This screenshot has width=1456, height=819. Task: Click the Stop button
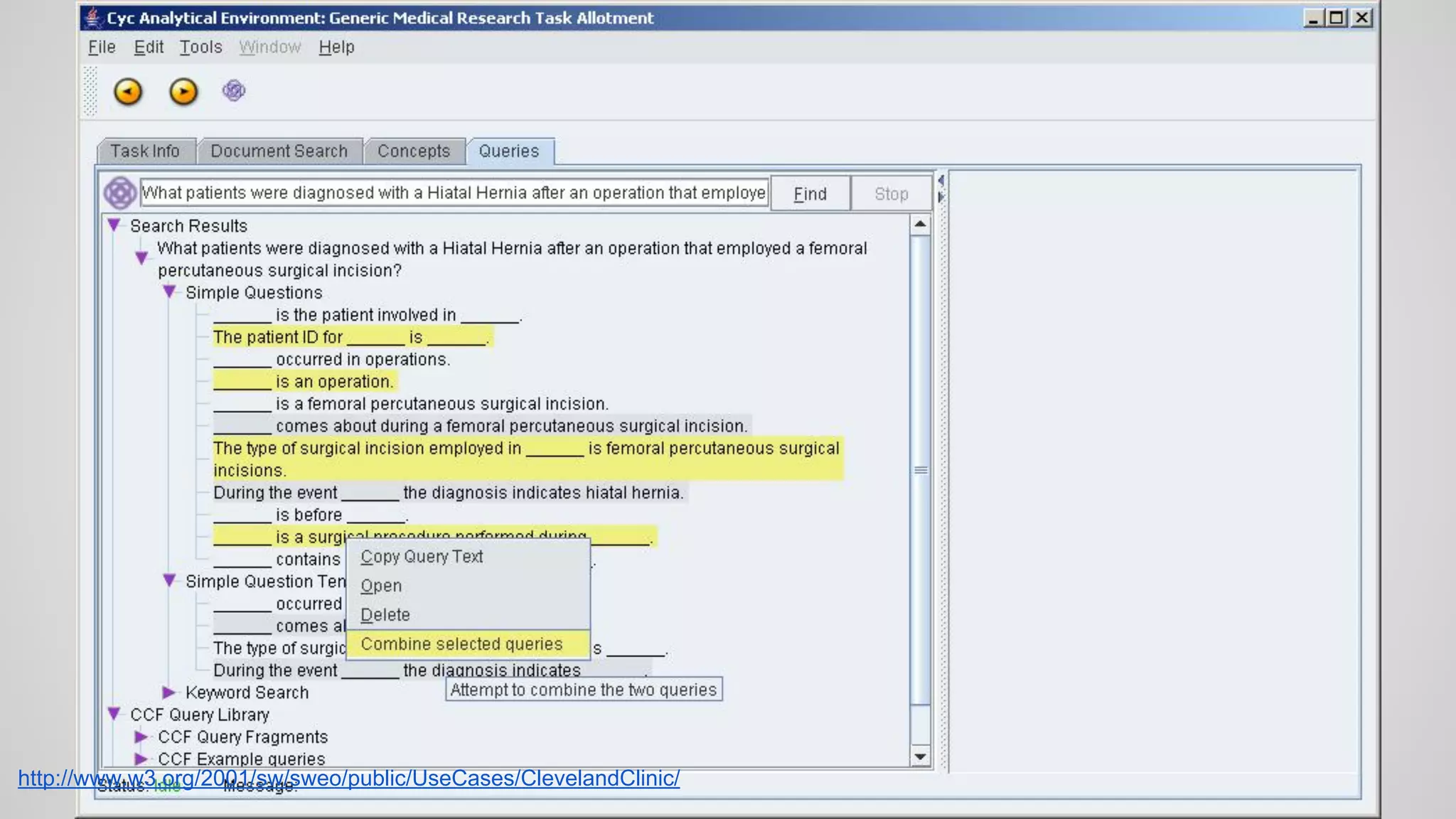tap(892, 193)
